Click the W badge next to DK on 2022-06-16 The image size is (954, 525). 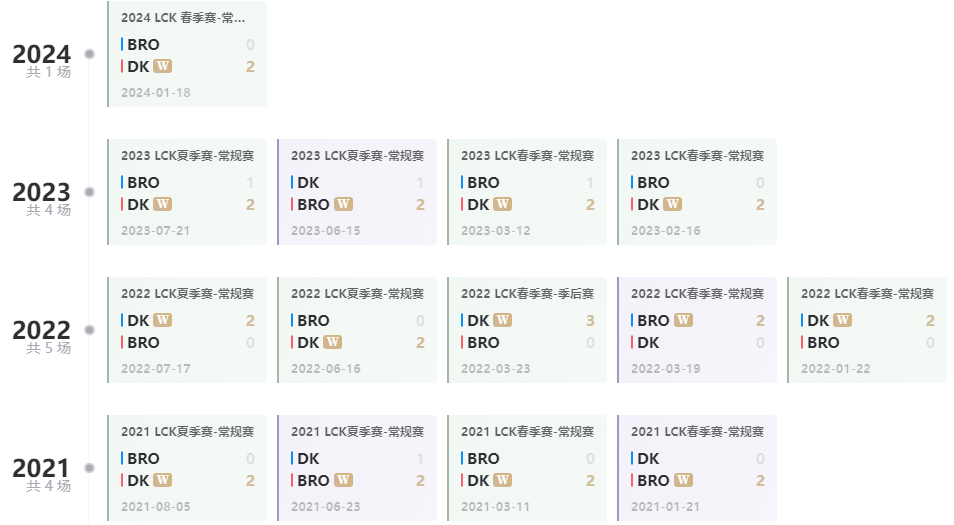click(x=332, y=342)
